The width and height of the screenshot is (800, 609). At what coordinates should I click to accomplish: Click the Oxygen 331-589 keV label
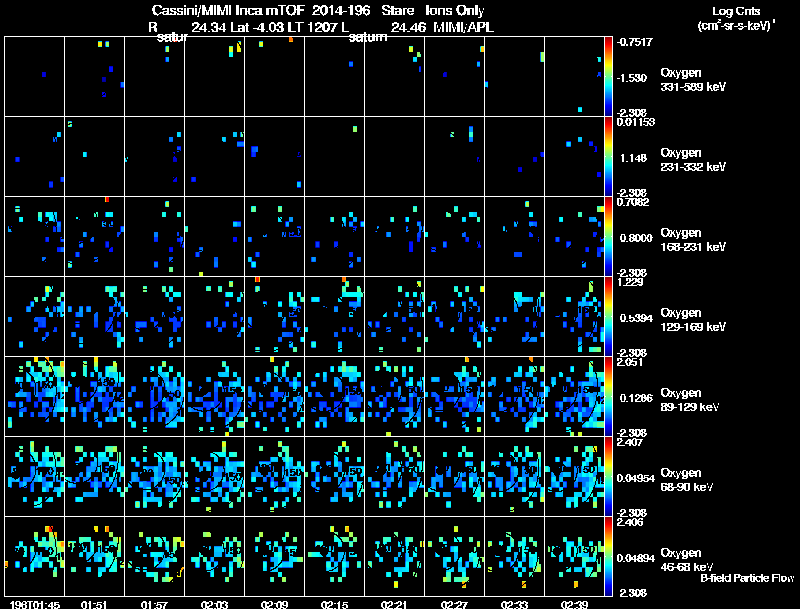click(692, 80)
